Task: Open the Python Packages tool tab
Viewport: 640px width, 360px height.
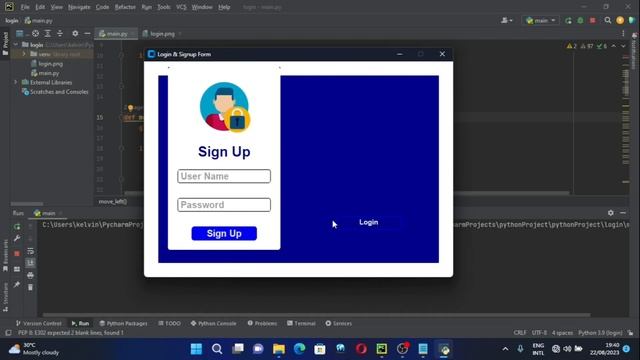Action: coord(123,323)
